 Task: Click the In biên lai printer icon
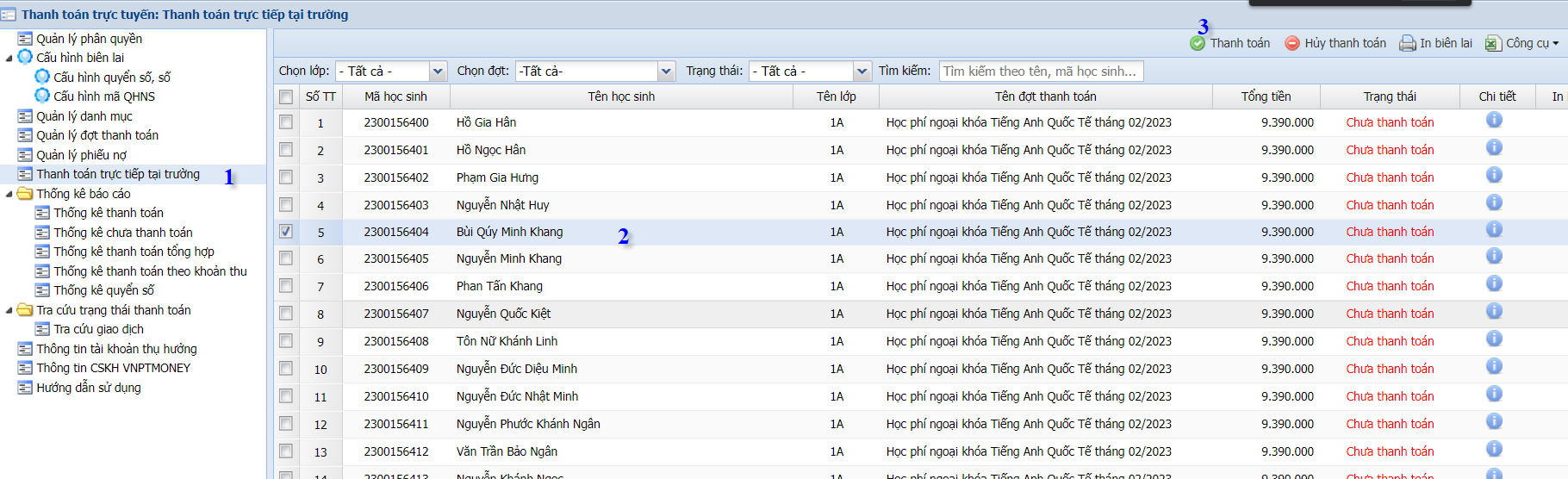1407,43
